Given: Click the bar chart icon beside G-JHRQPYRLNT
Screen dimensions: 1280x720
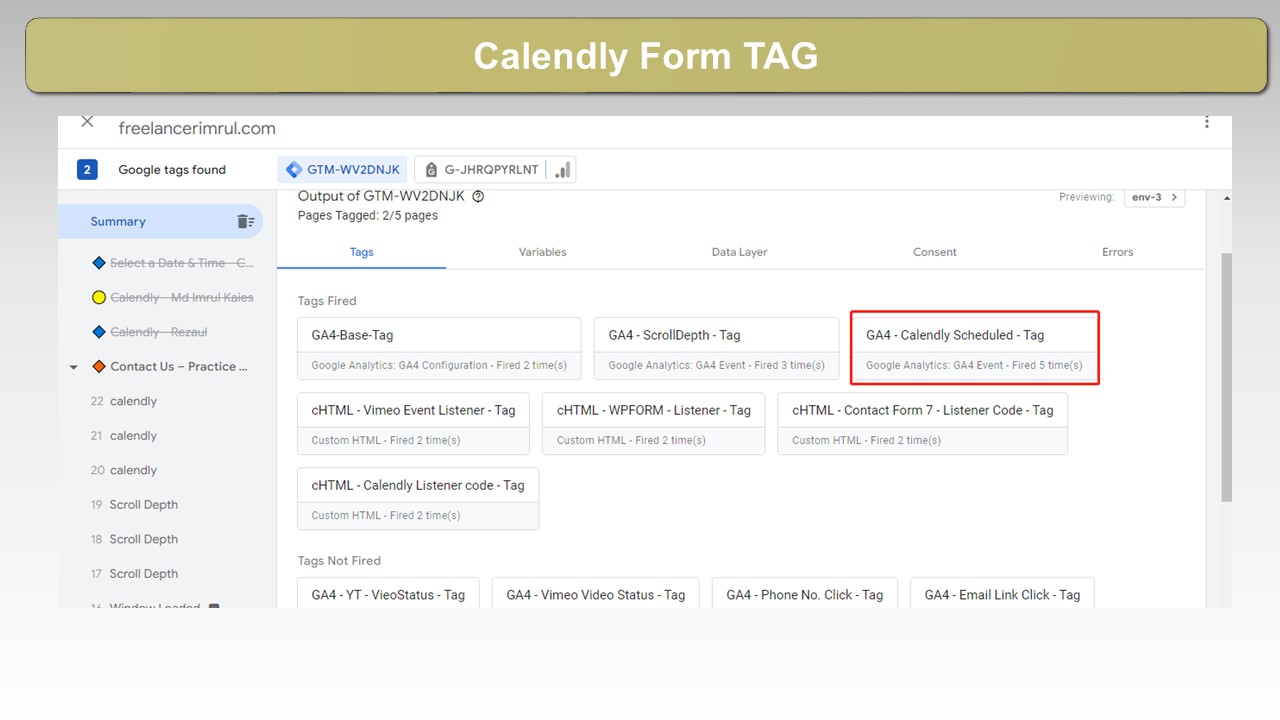Looking at the screenshot, I should click(x=563, y=170).
